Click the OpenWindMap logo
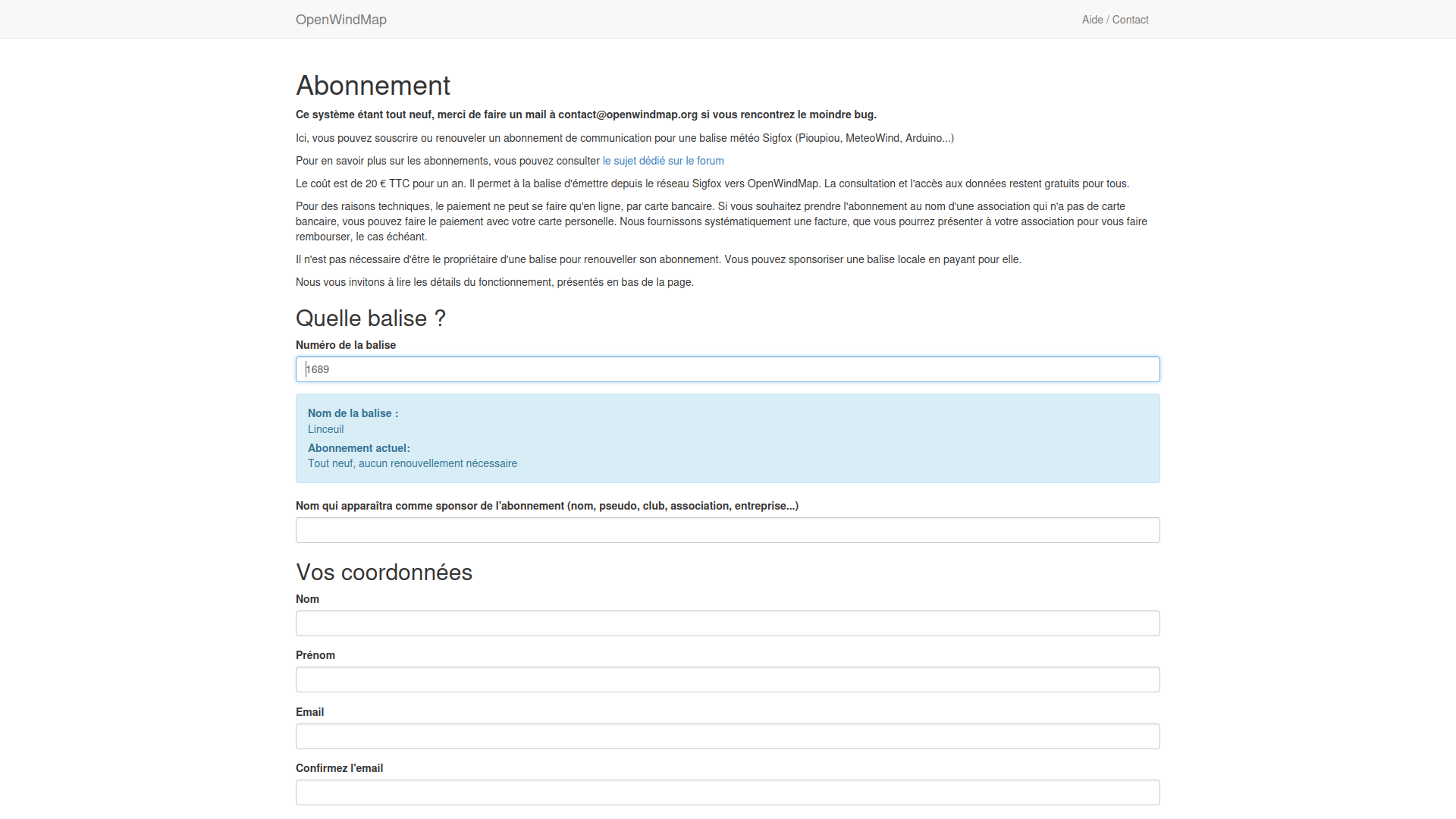 (340, 19)
